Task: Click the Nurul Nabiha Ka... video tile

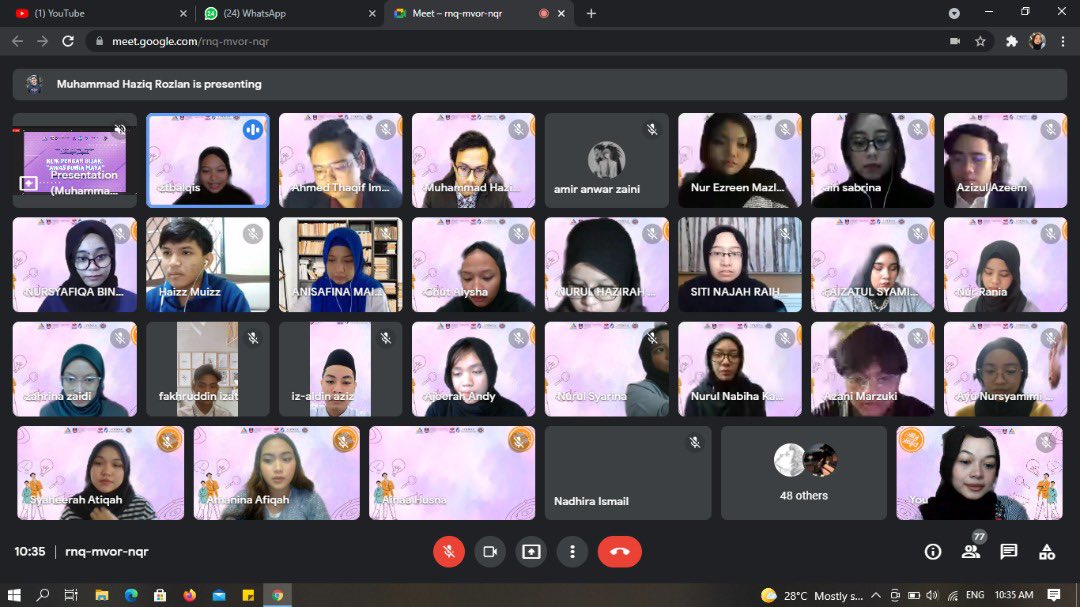Action: coord(740,369)
